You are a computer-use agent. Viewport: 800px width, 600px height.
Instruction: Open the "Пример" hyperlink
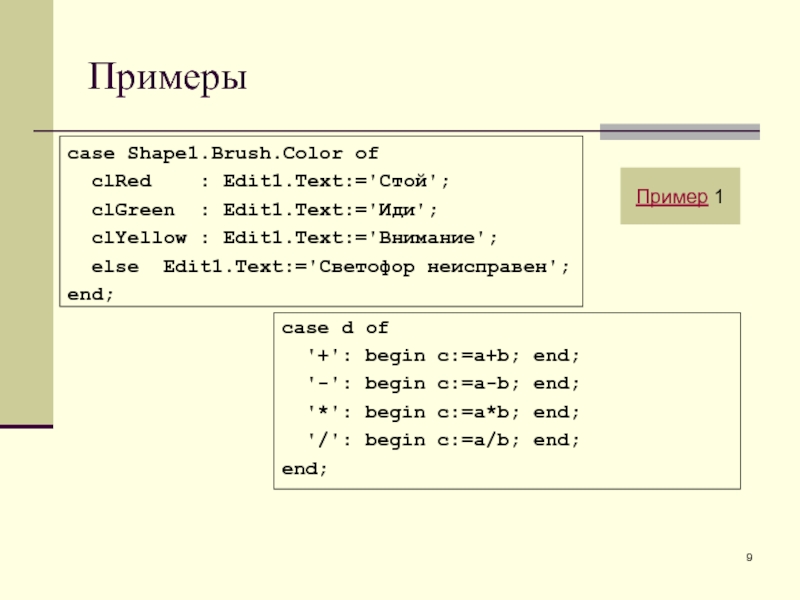[x=672, y=197]
